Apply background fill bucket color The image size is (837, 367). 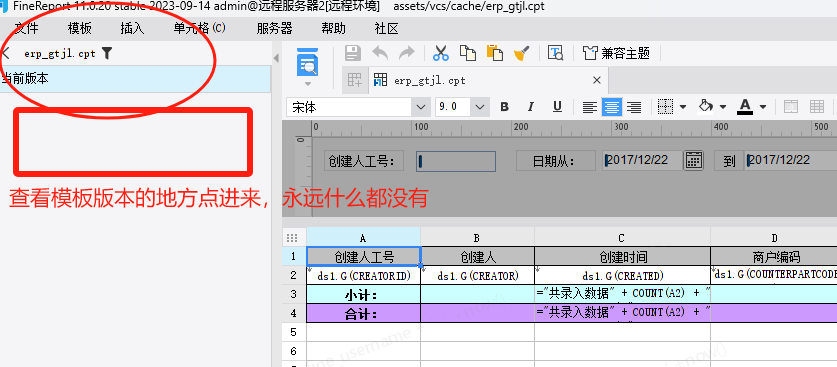pyautogui.click(x=706, y=107)
